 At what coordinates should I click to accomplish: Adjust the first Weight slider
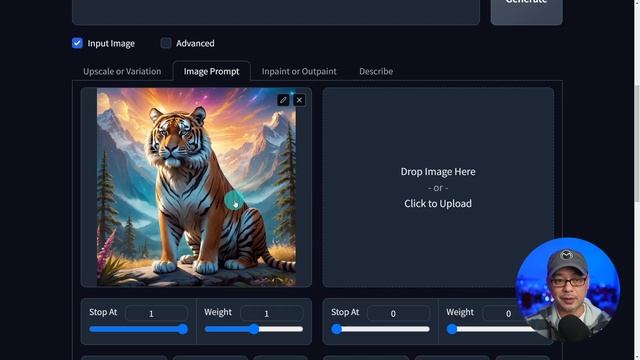pyautogui.click(x=254, y=329)
